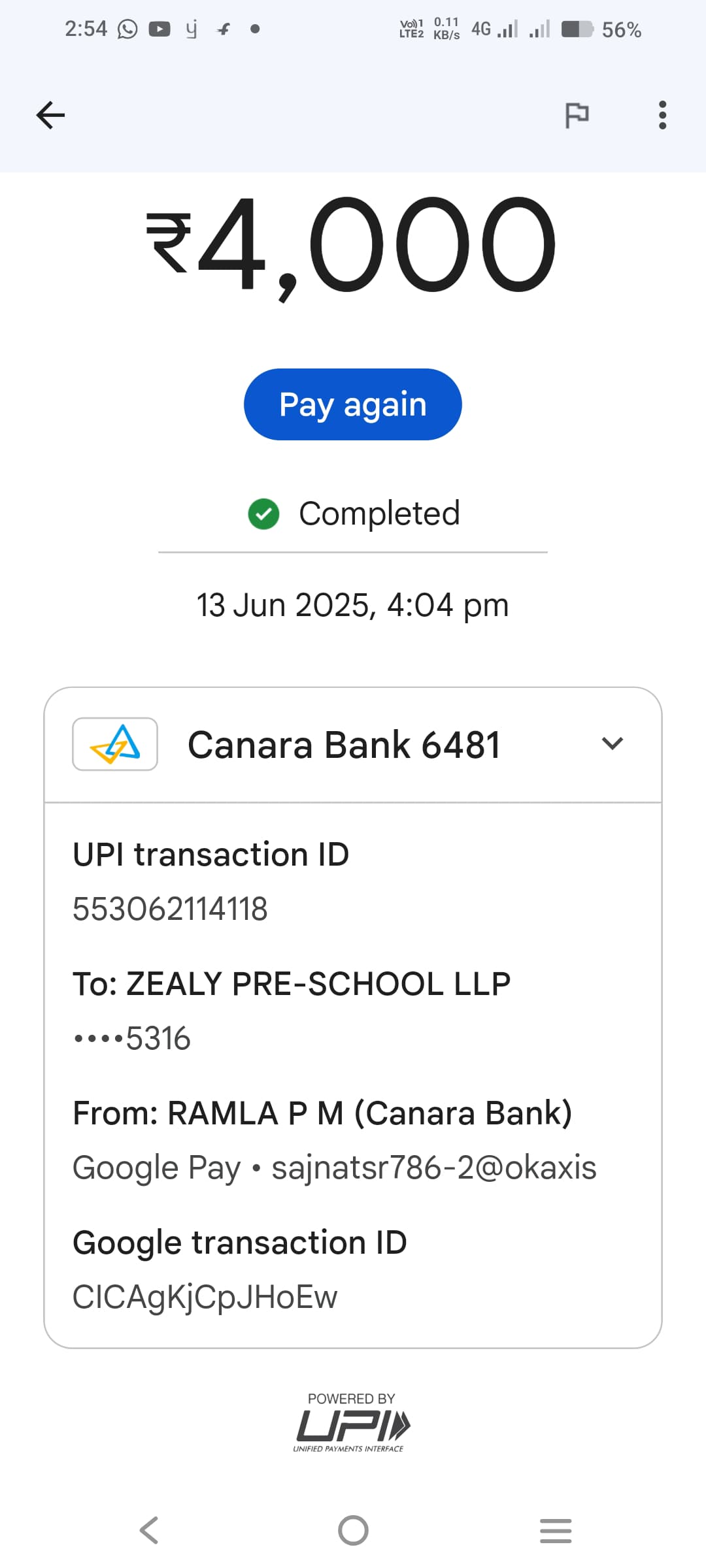
Task: Tap the sajnatsr786-2@okaxis UPI address
Action: pos(434,1168)
